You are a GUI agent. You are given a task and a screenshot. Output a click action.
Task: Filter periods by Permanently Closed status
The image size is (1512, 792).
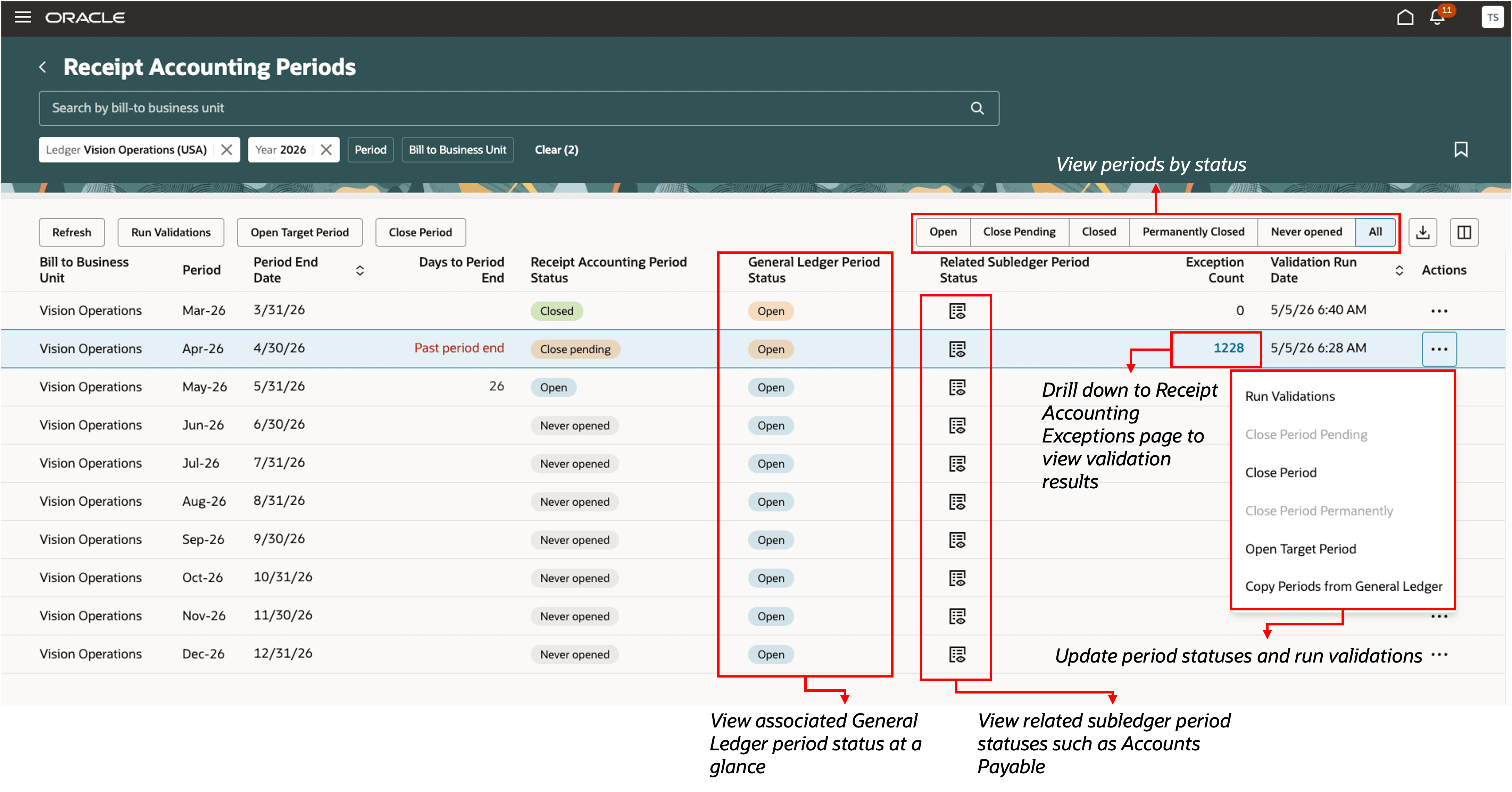point(1193,232)
